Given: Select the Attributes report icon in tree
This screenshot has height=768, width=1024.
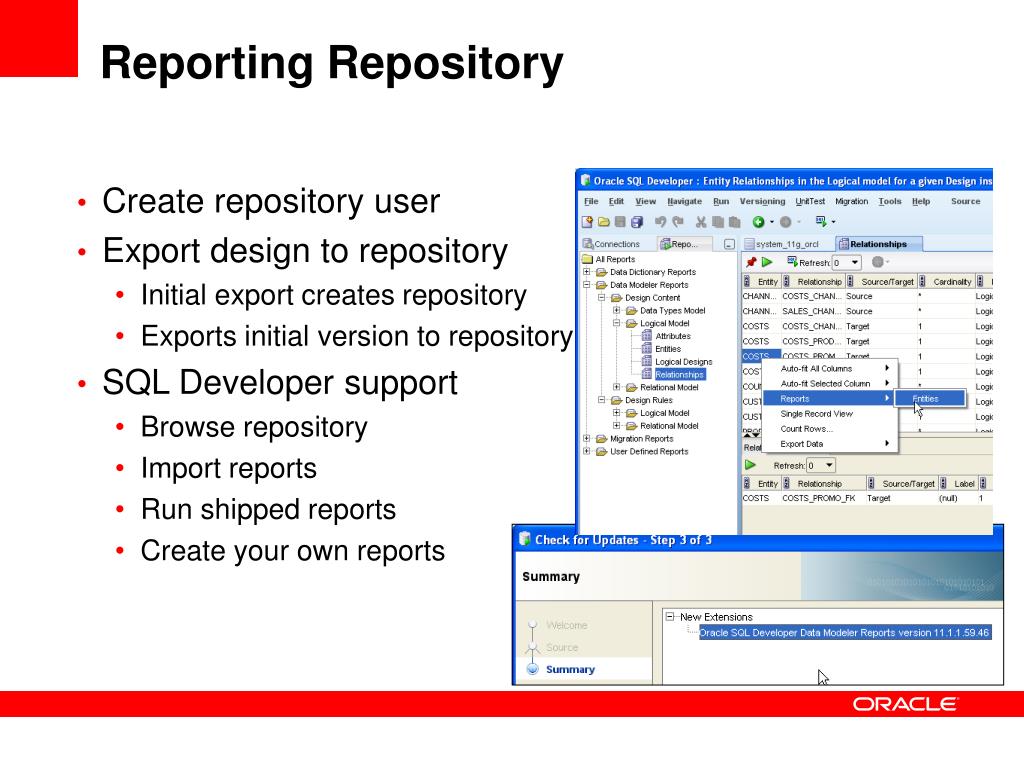Looking at the screenshot, I should pyautogui.click(x=647, y=336).
